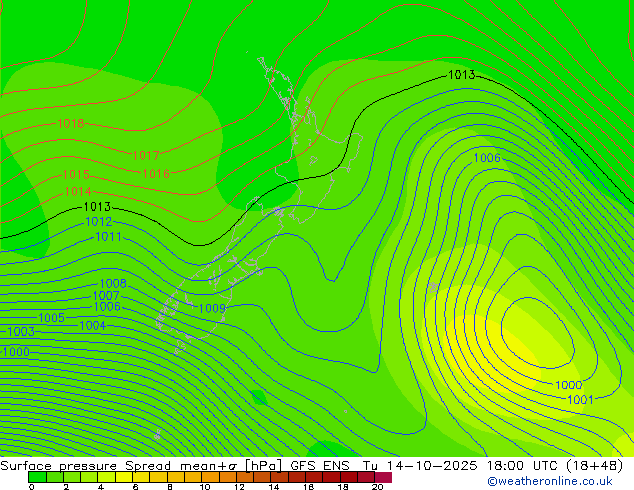The image size is (634, 490).
Task: Click the red 1017 isobar label
Action: click(x=146, y=155)
